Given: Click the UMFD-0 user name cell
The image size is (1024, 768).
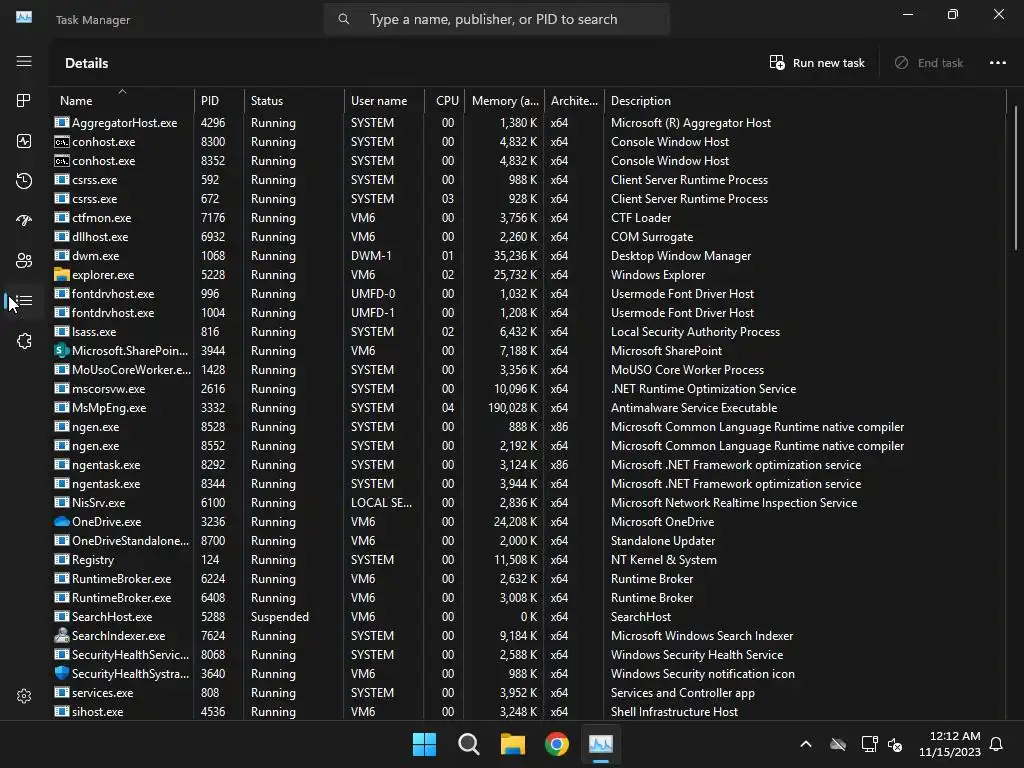Looking at the screenshot, I should pos(373,294).
